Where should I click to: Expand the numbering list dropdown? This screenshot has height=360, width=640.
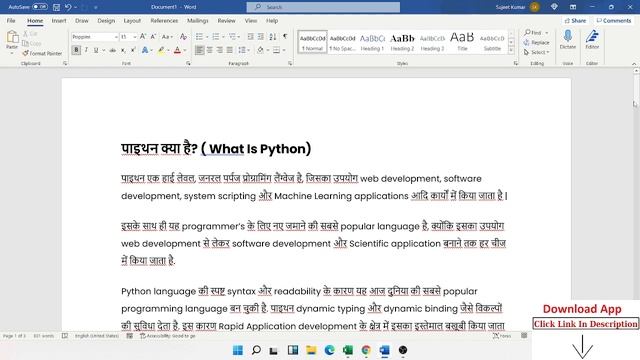coord(223,37)
